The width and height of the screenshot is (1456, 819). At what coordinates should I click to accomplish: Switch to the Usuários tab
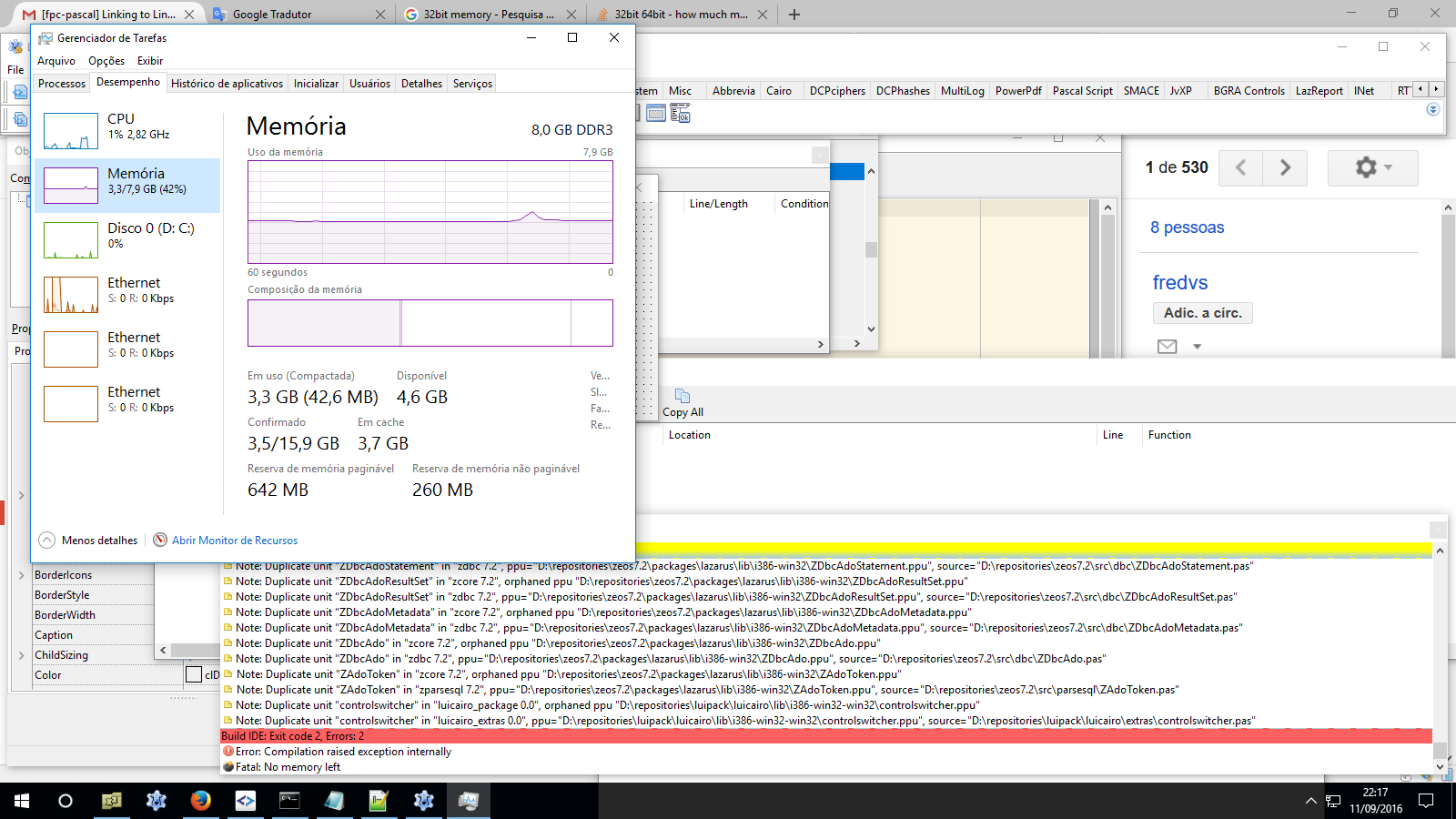(369, 84)
